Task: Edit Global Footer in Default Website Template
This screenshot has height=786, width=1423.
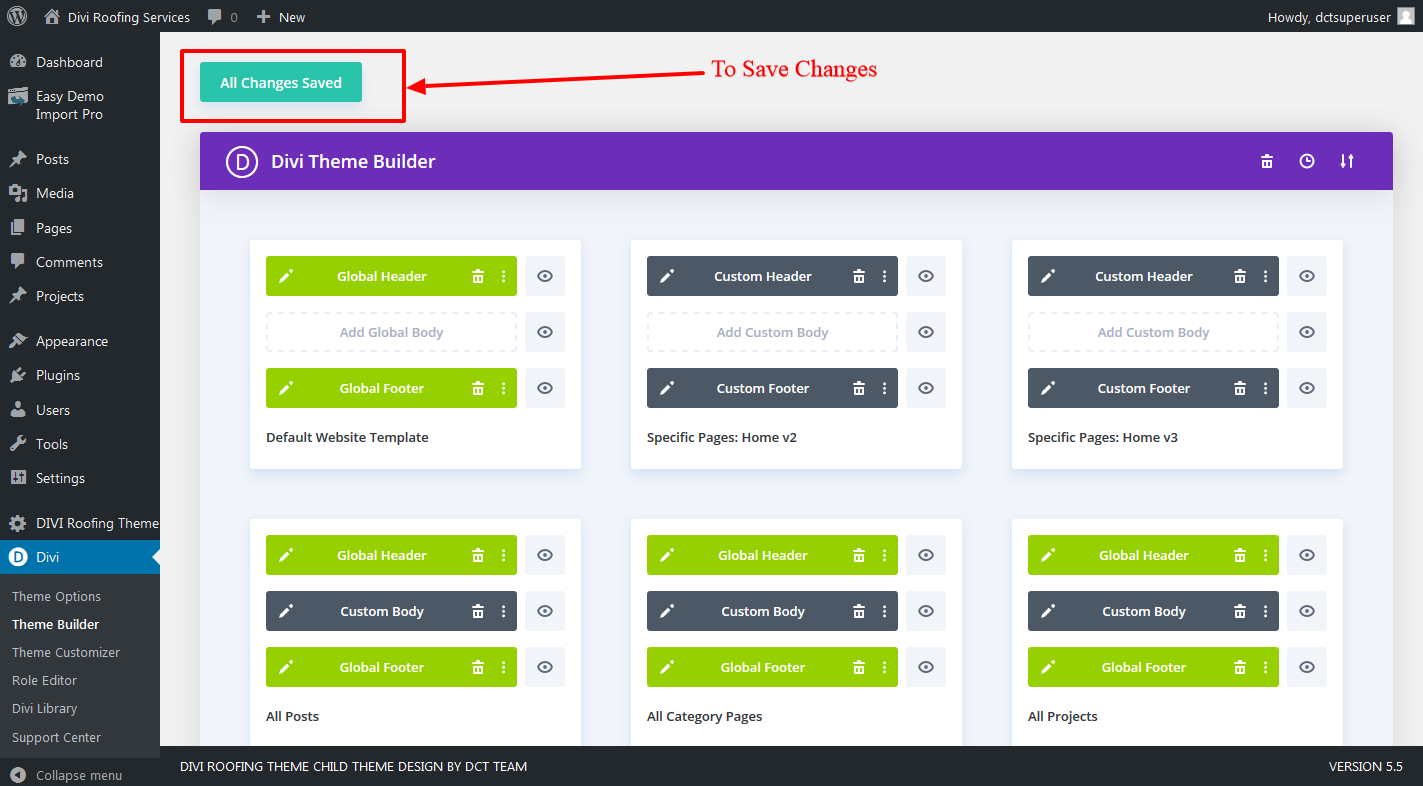Action: pos(286,388)
